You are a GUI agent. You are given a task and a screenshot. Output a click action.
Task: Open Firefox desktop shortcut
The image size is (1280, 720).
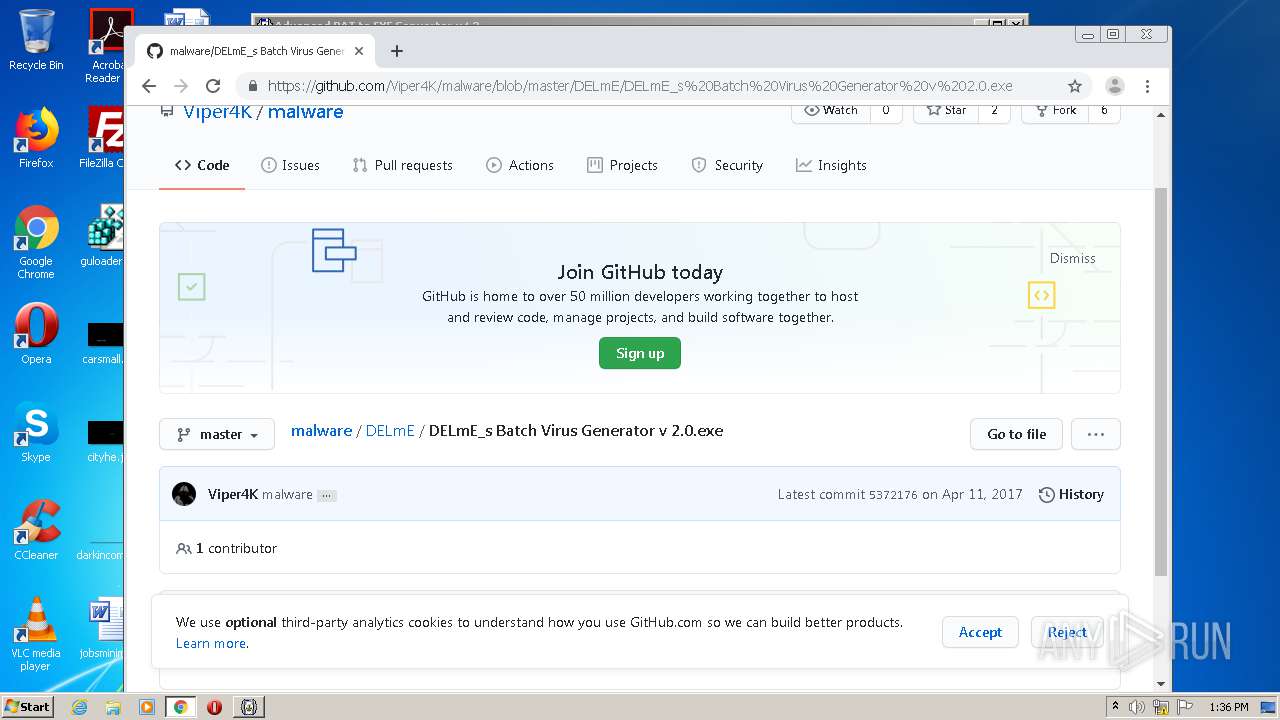[36, 138]
